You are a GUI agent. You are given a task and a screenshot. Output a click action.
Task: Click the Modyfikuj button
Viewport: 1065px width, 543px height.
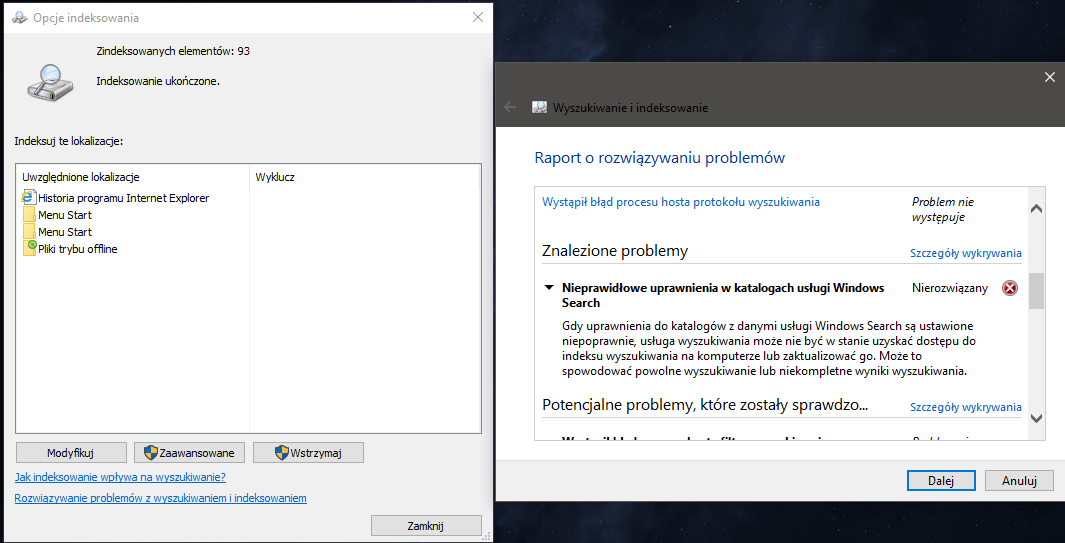point(71,453)
